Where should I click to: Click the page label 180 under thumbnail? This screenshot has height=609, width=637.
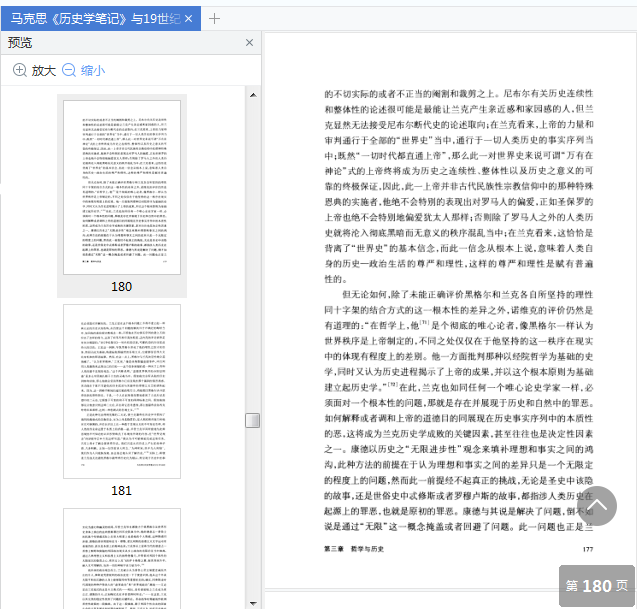click(121, 287)
